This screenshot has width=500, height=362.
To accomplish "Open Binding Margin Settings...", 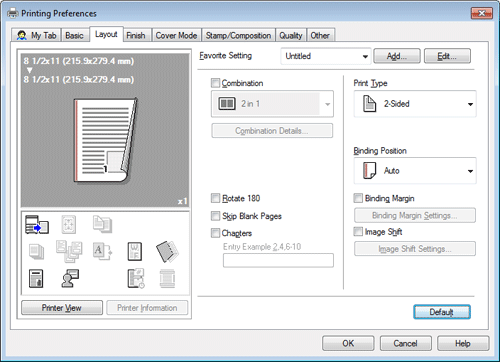I will (415, 215).
